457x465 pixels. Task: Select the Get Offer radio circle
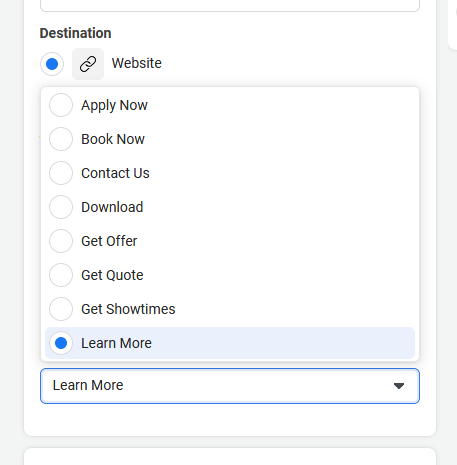(x=61, y=241)
